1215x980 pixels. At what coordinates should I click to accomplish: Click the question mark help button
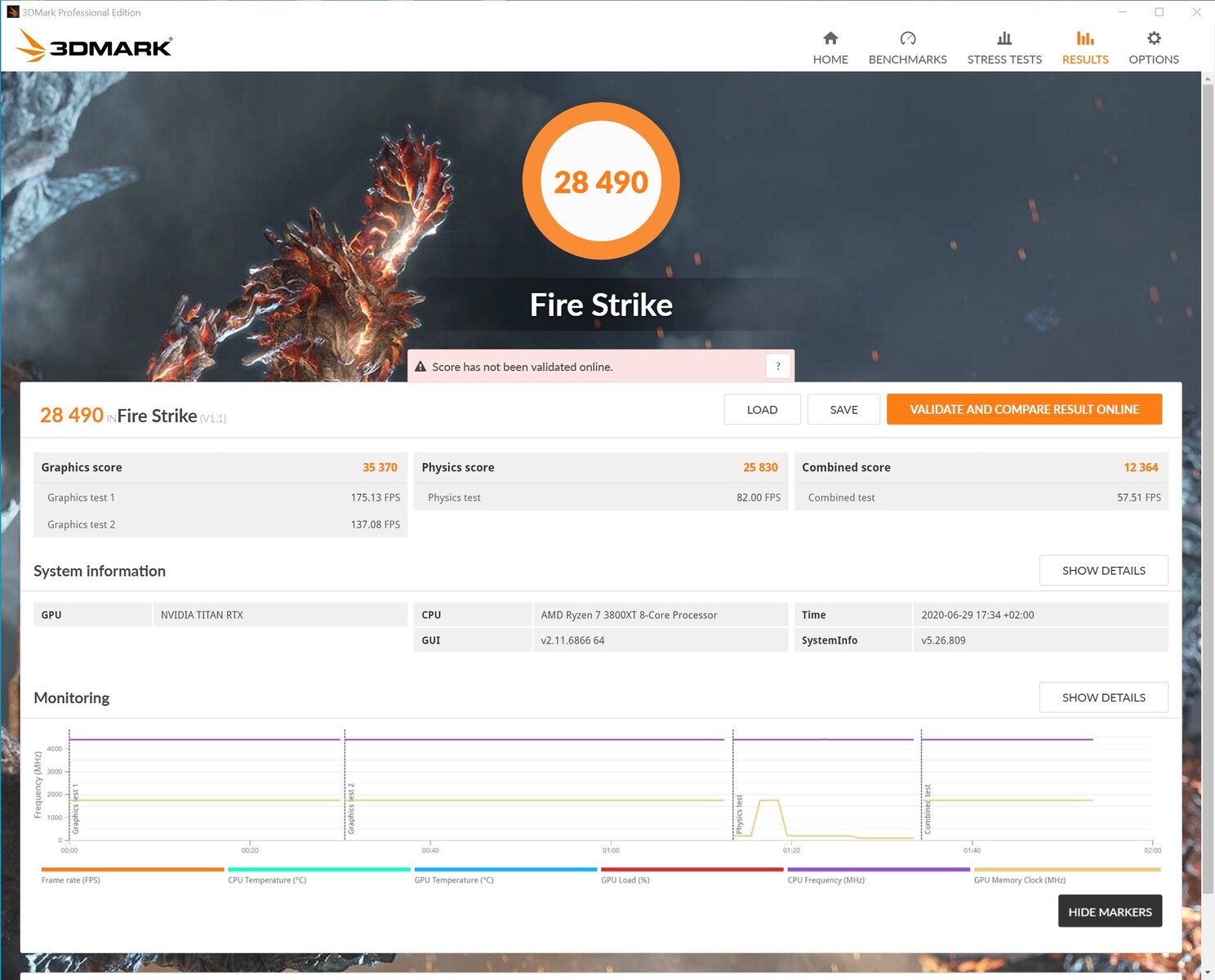coord(778,367)
